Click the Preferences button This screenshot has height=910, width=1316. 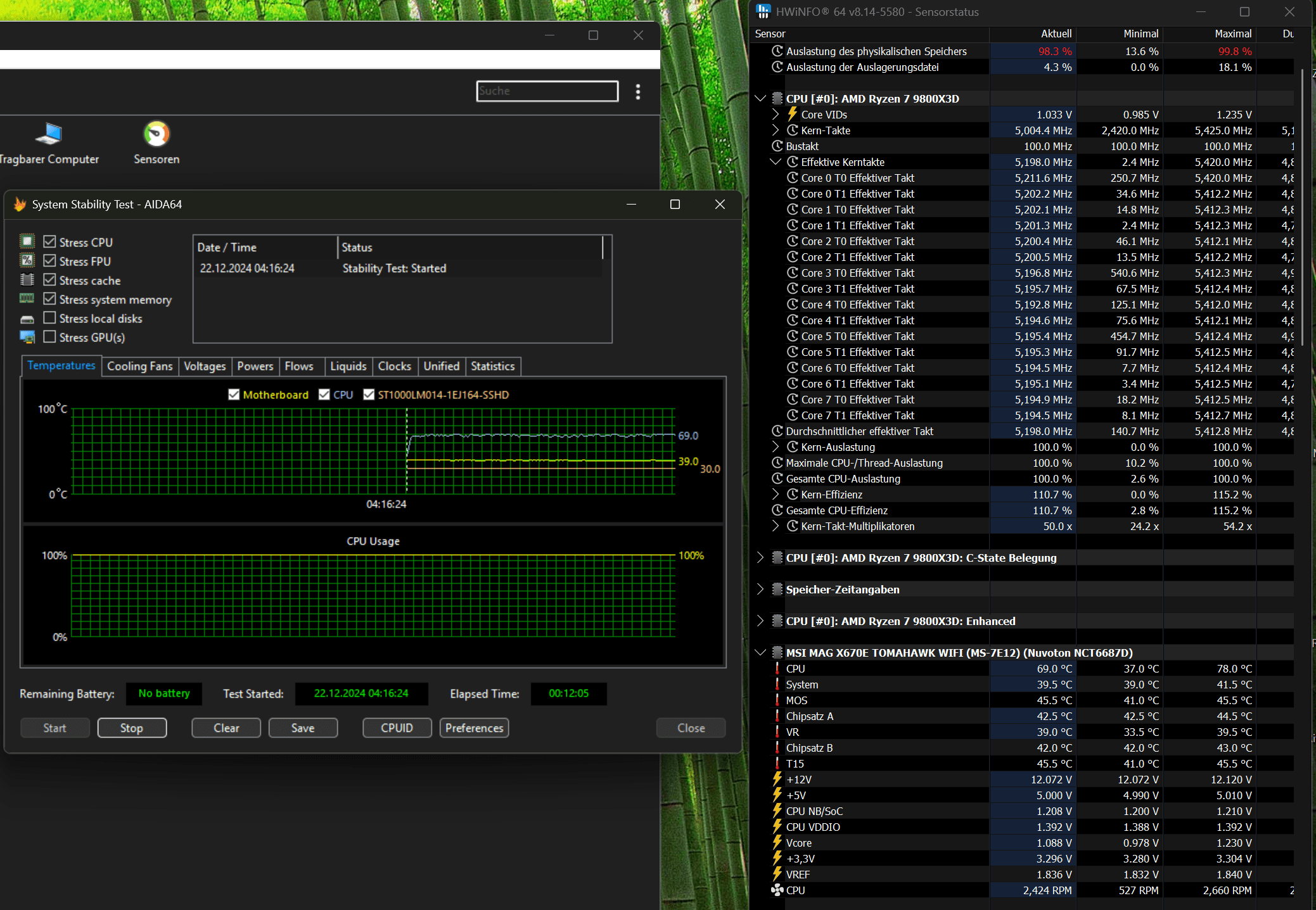474,728
